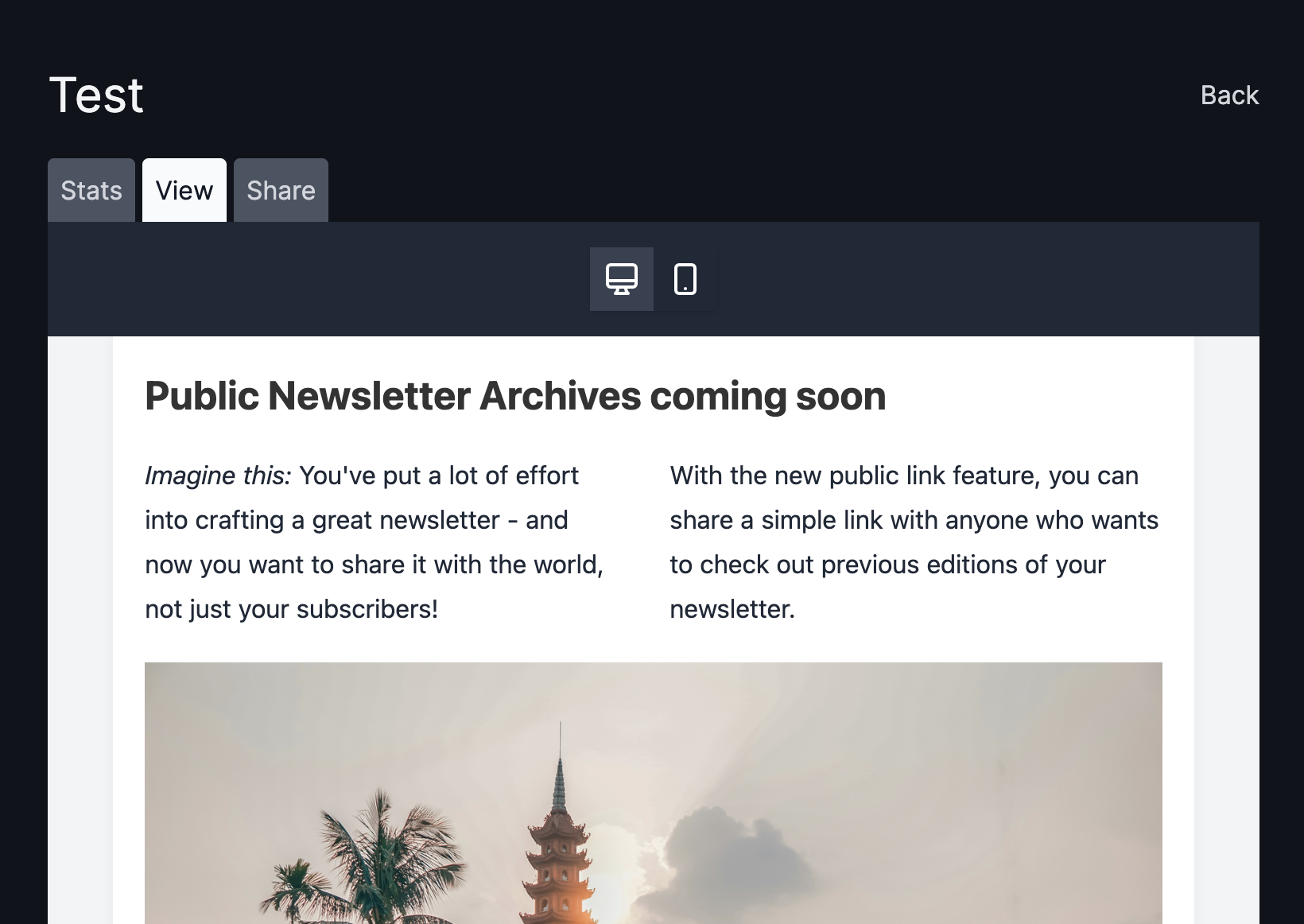Screen dimensions: 1304x924
Task: Select the View tab
Action: 184,190
